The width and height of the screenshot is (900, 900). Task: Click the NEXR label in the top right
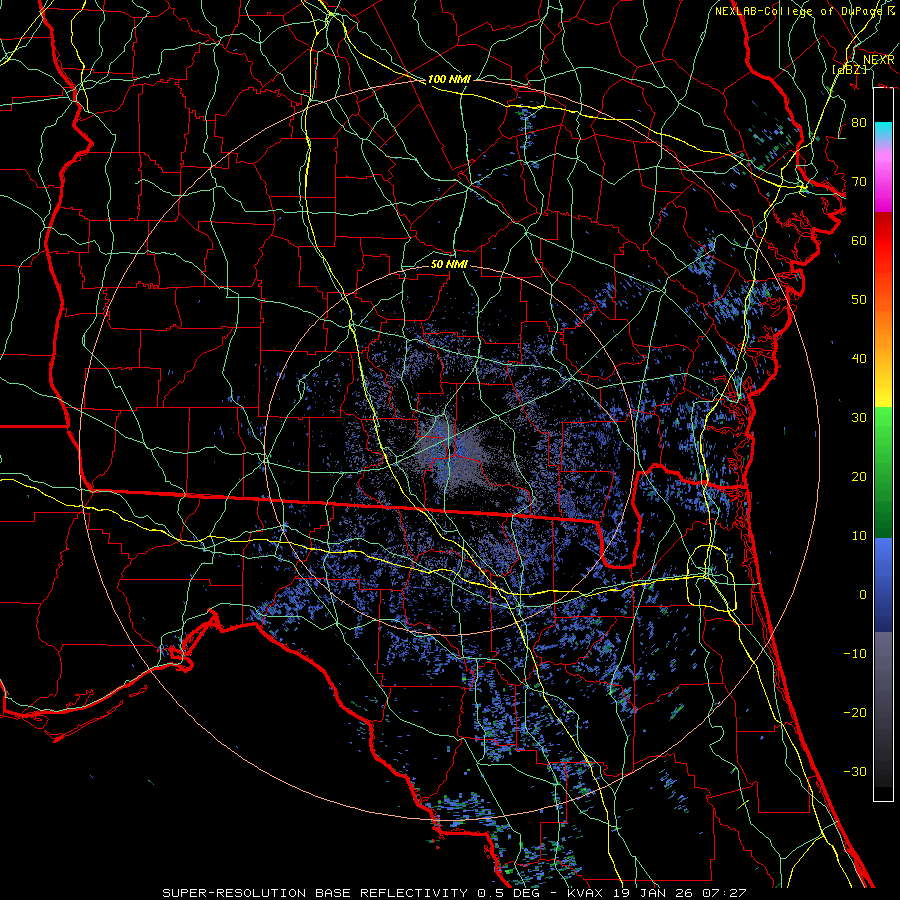pos(879,60)
